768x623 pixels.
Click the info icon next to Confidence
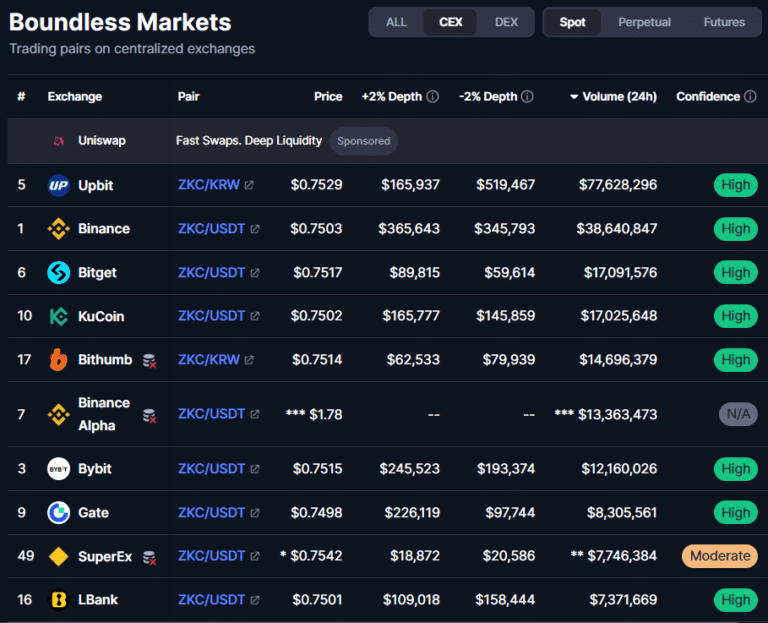point(750,97)
